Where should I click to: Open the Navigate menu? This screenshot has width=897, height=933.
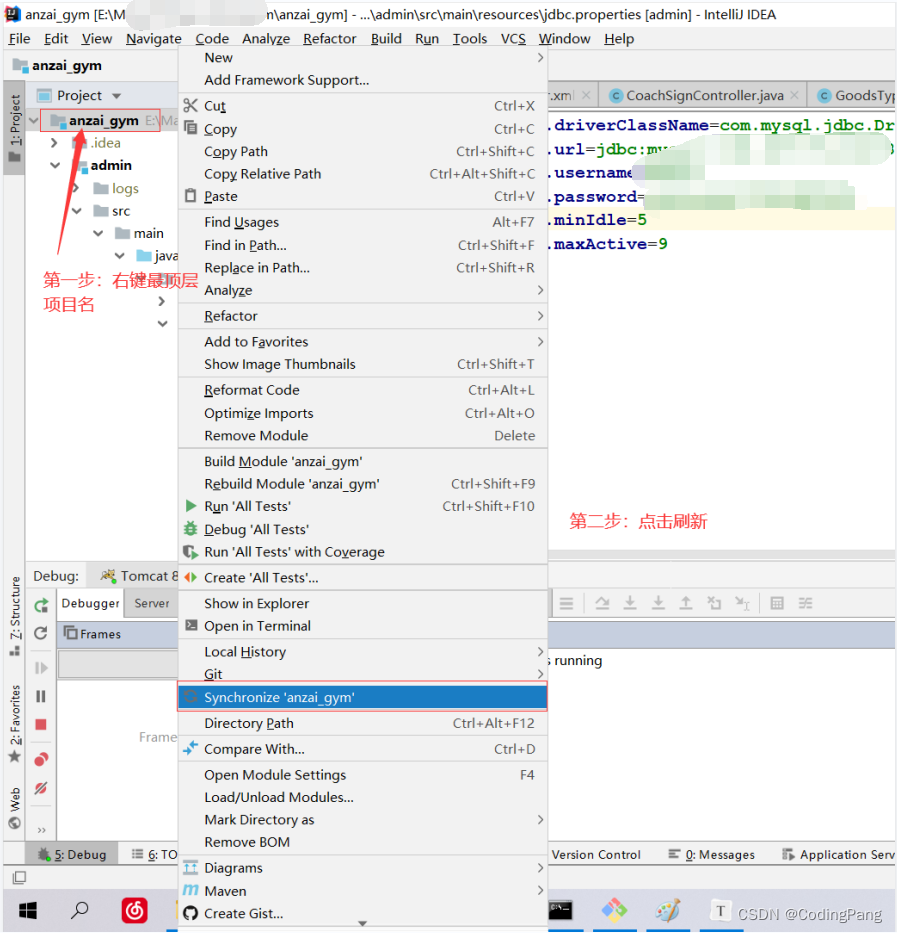point(154,39)
